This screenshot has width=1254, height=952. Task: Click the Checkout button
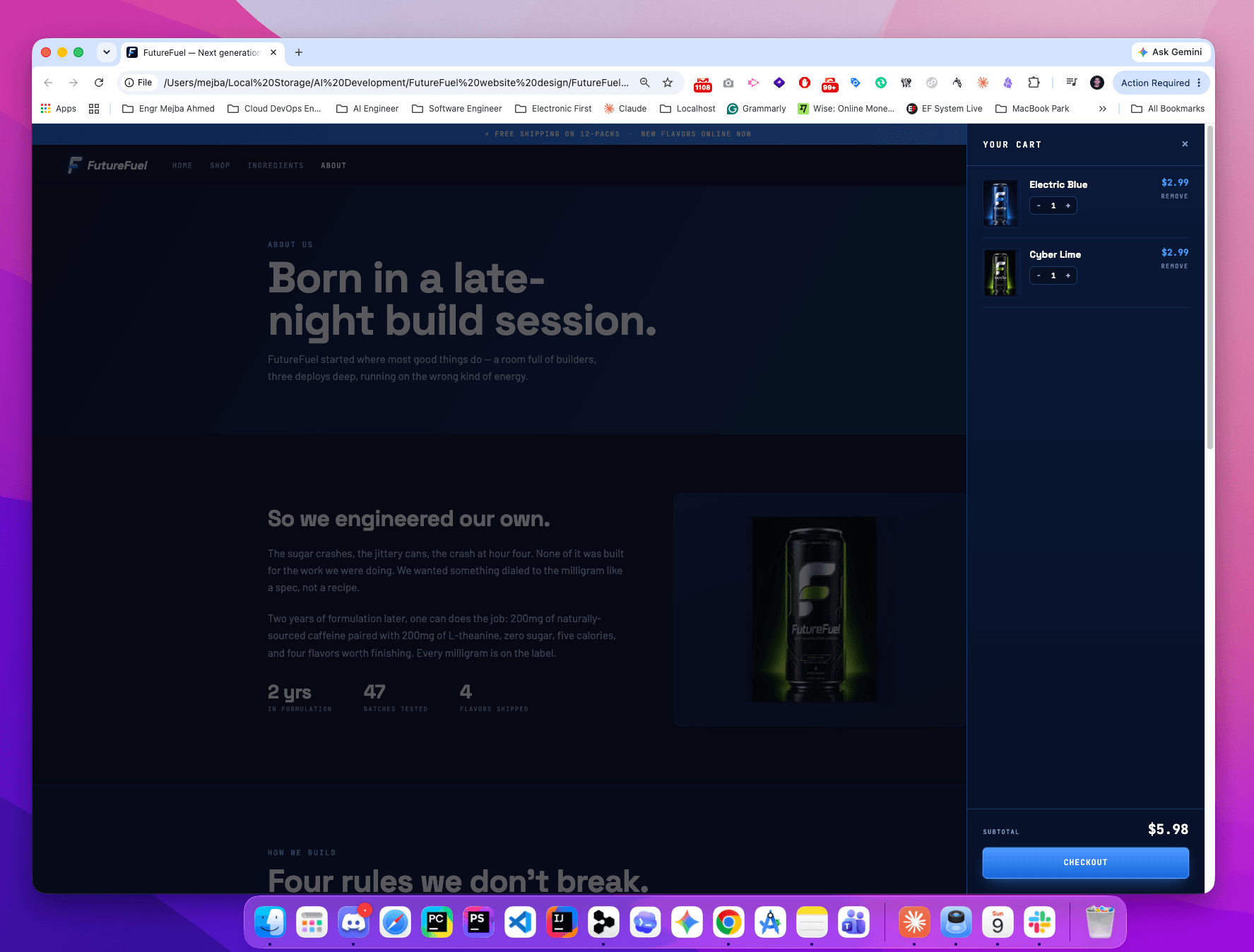tap(1085, 862)
